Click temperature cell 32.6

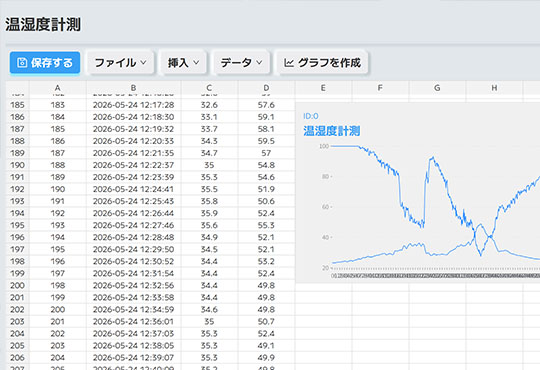click(209, 105)
